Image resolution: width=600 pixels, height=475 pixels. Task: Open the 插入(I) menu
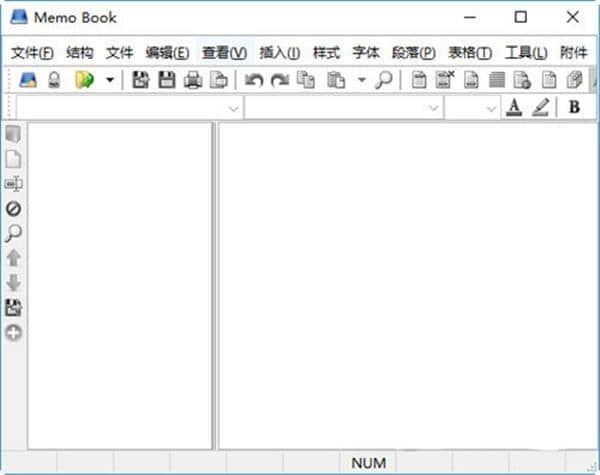click(280, 53)
